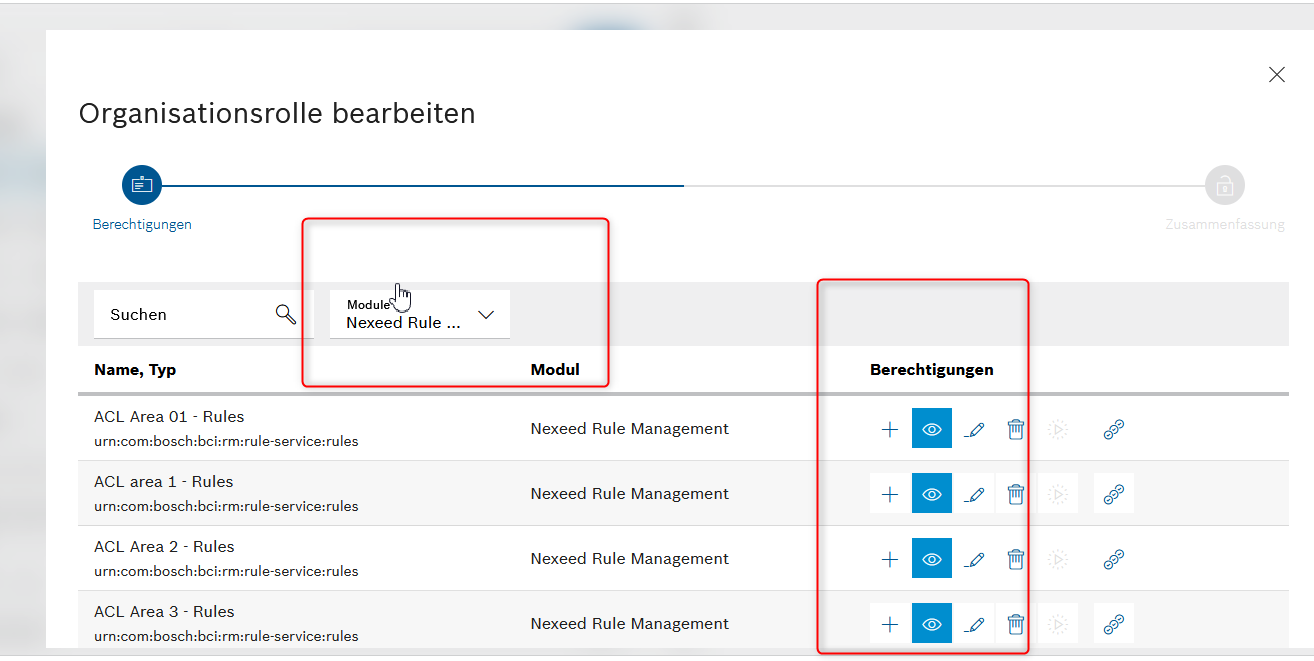Image resolution: width=1314 pixels, height=661 pixels.
Task: Click the delete trash icon for ACL Area 2
Action: coord(1015,558)
